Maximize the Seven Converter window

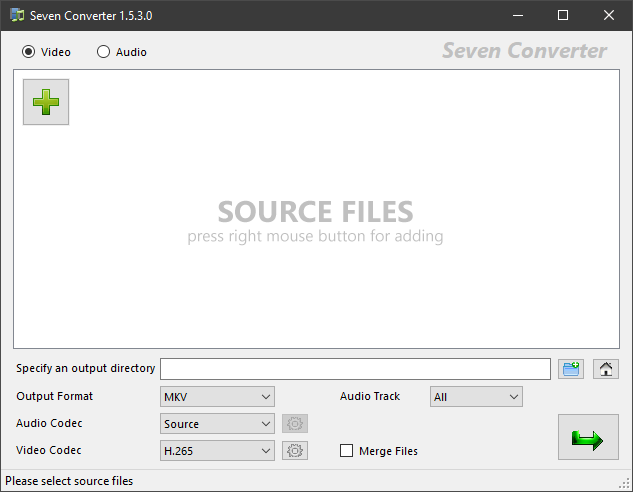[563, 15]
